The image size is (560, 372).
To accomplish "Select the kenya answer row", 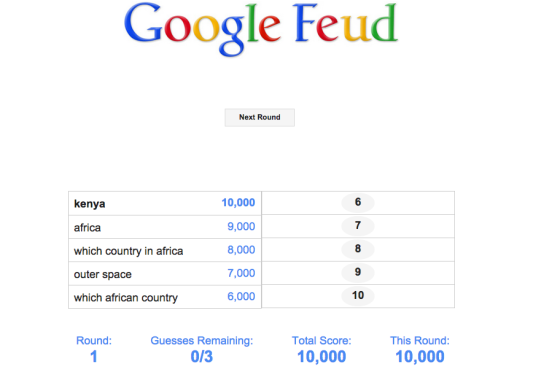I will click(165, 203).
